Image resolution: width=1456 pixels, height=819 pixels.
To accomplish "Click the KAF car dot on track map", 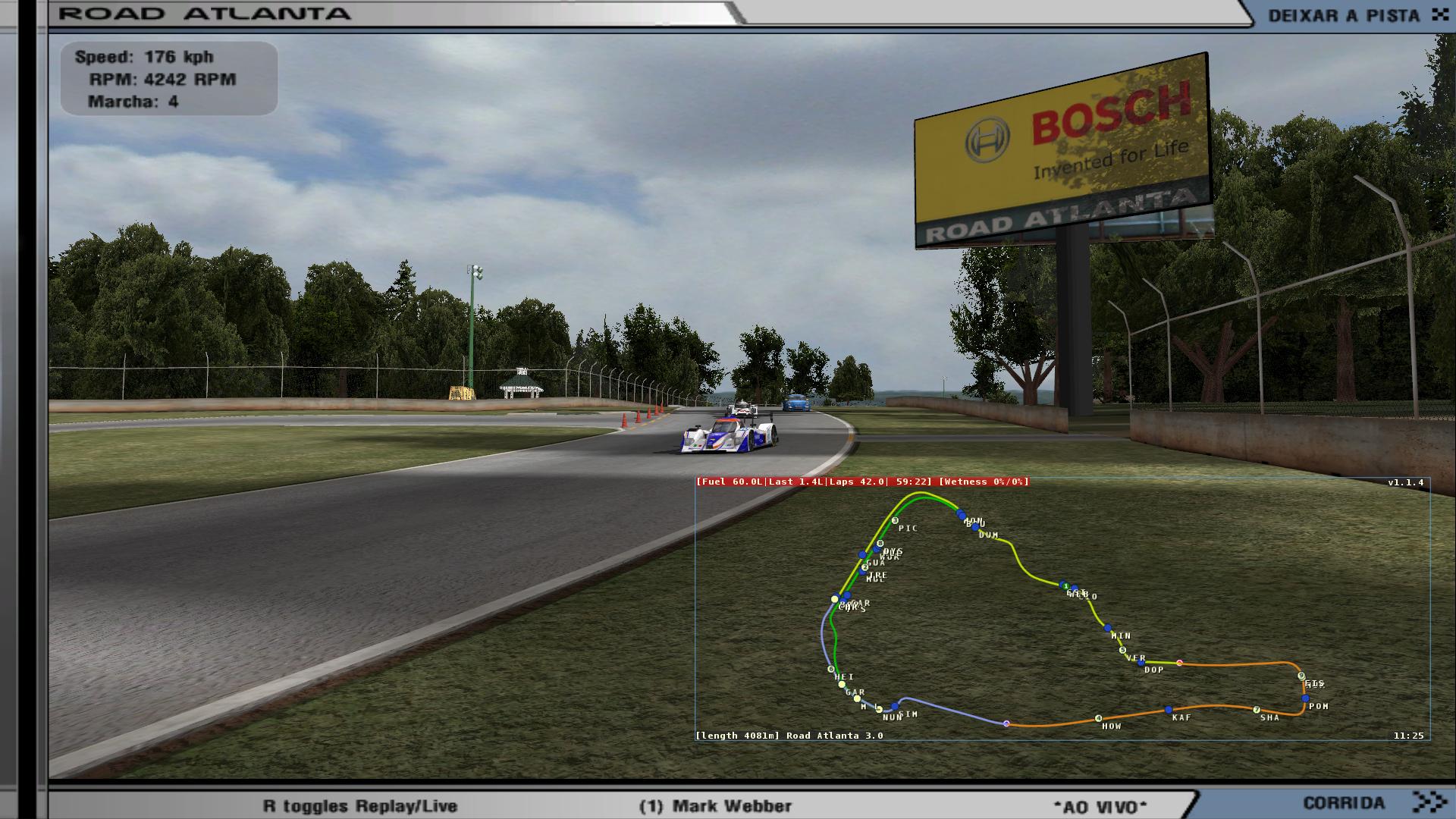I will click(1169, 710).
